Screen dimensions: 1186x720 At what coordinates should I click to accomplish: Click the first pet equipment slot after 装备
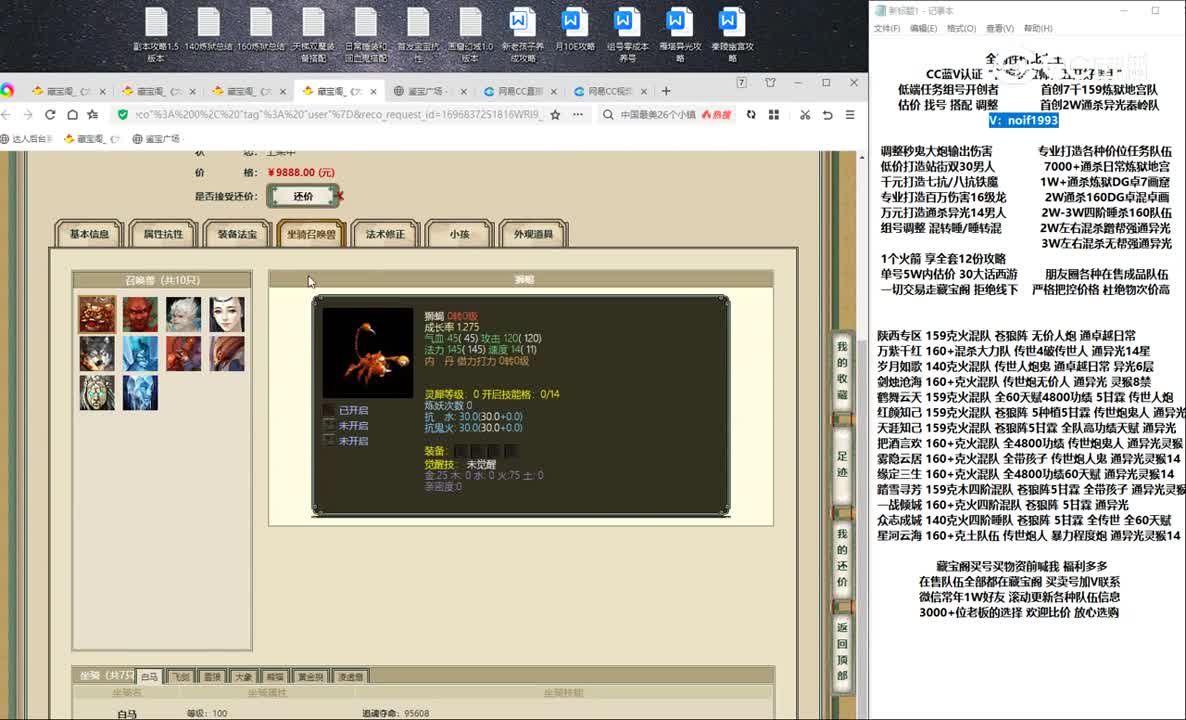pyautogui.click(x=461, y=451)
